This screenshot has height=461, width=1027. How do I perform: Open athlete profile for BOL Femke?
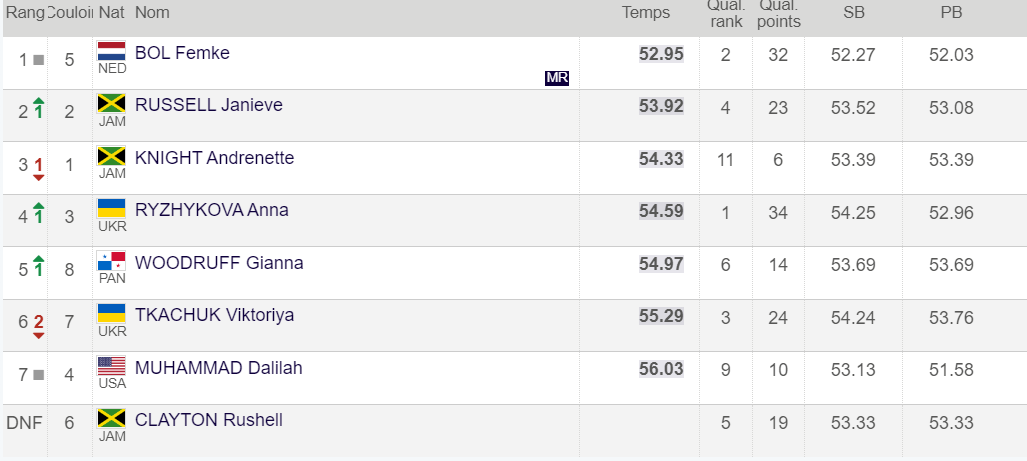(x=182, y=53)
